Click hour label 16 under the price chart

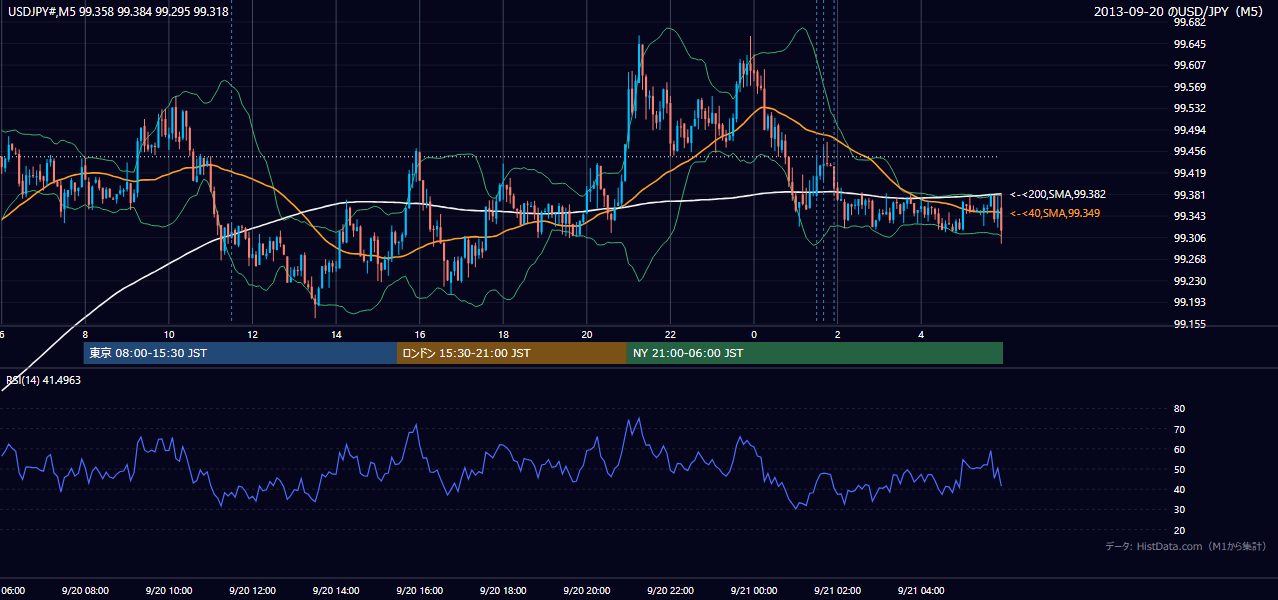point(420,335)
